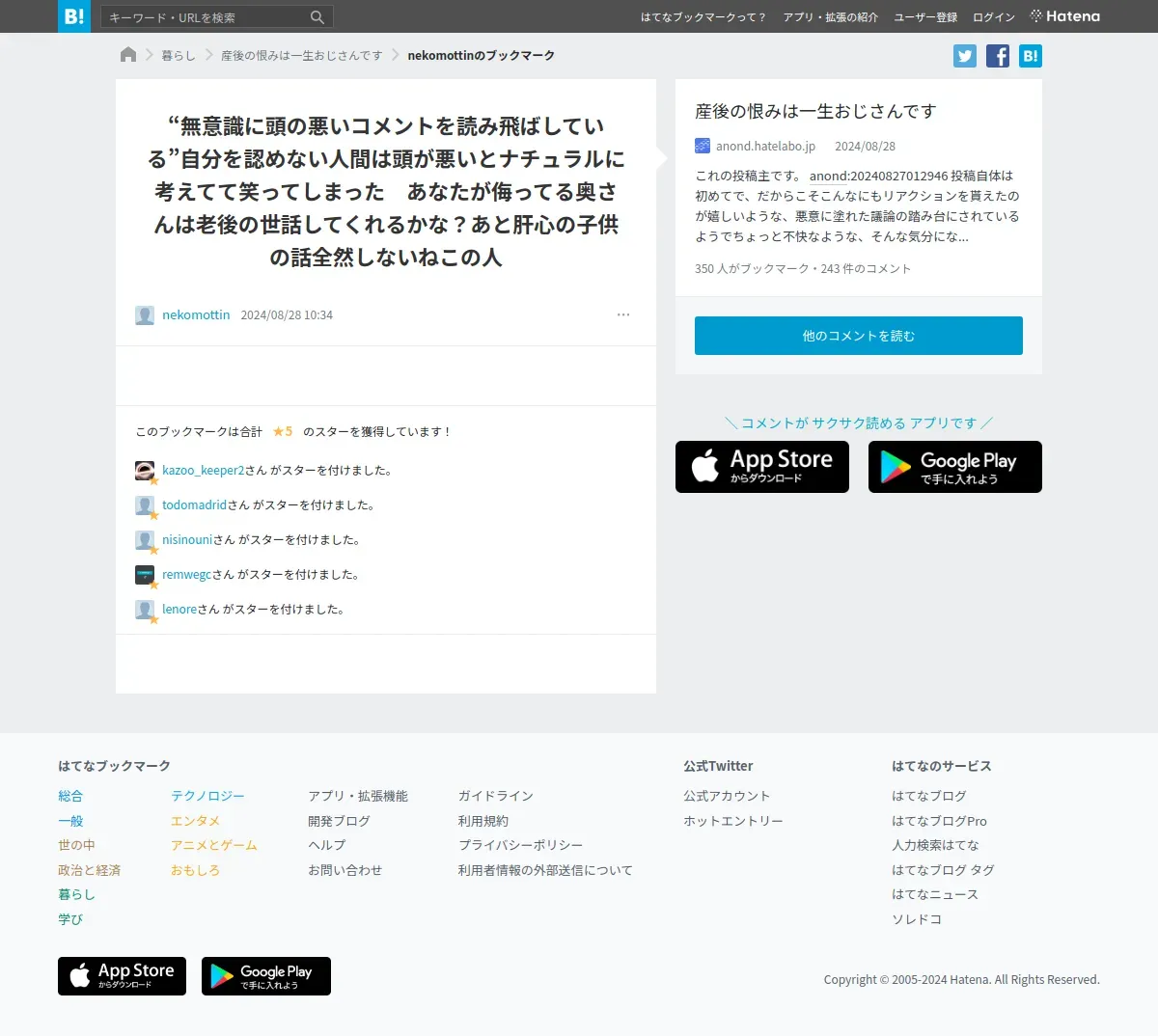
Task: Open the remwegc profile link
Action: (186, 575)
